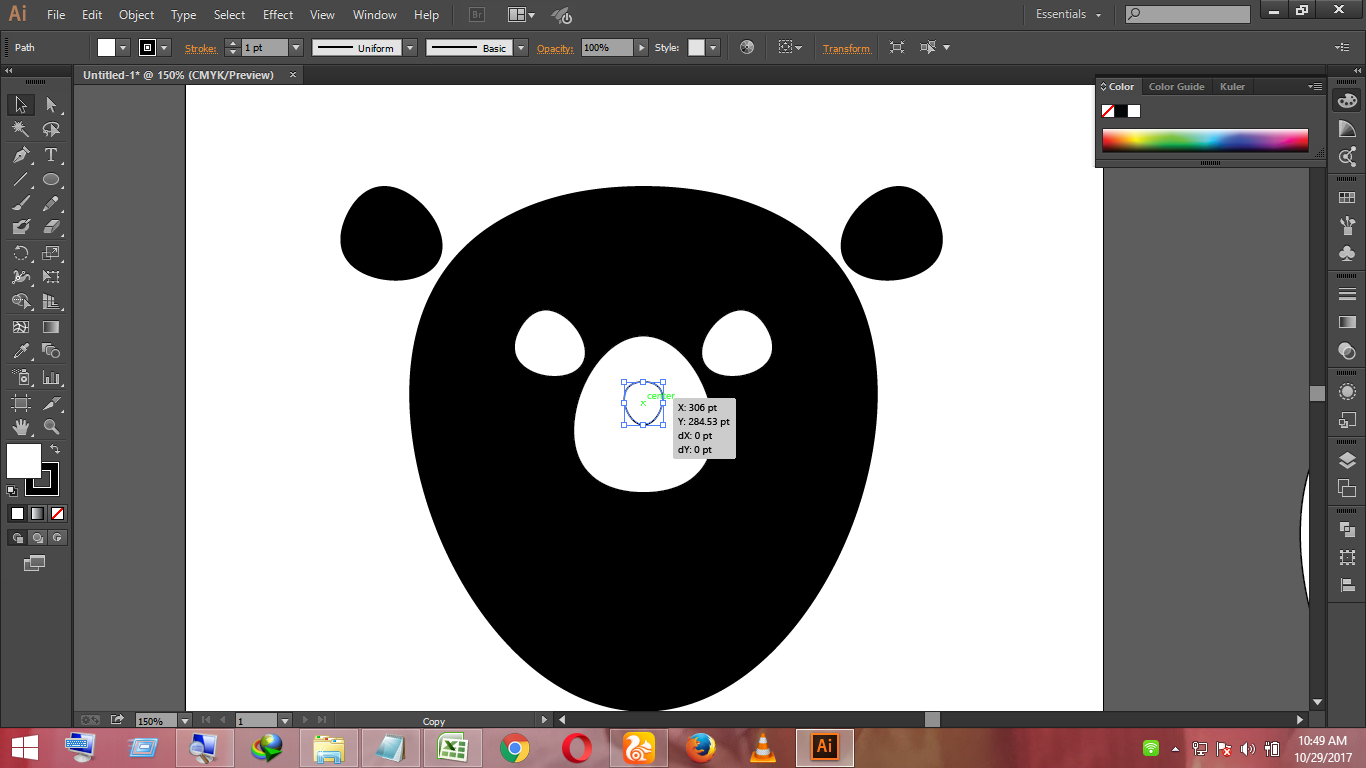The image size is (1366, 768).
Task: Select the Line Segment tool
Action: pyautogui.click(x=21, y=180)
